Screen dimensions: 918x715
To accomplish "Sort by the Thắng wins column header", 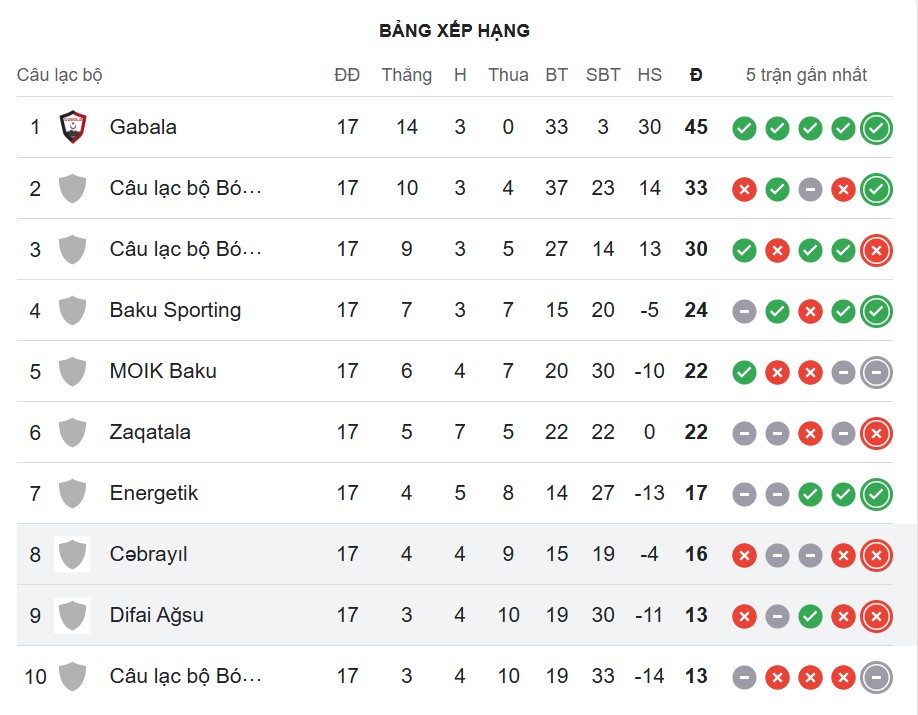I will coord(406,74).
